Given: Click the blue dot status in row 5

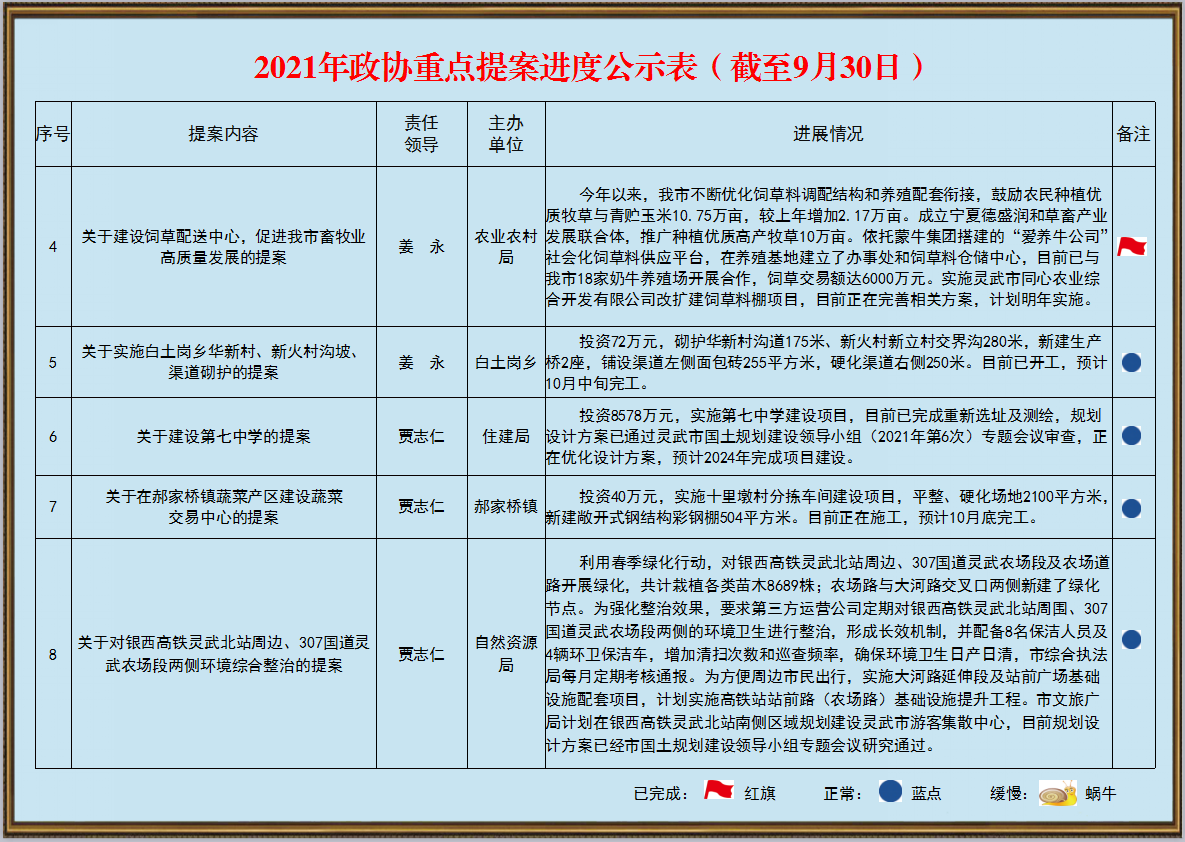Looking at the screenshot, I should pyautogui.click(x=1131, y=363).
